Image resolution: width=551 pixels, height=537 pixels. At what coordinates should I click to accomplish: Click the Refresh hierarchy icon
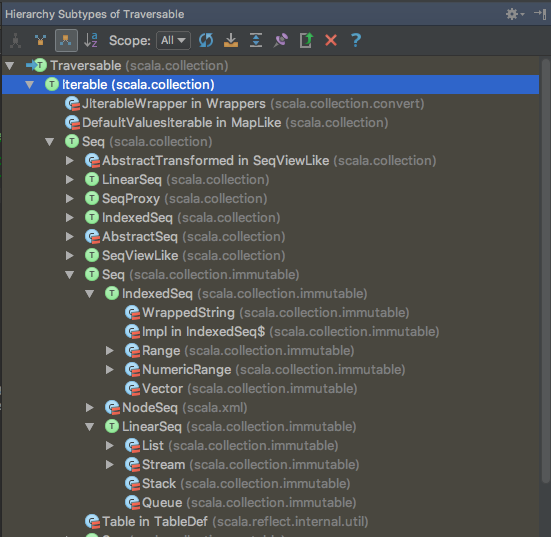[206, 40]
